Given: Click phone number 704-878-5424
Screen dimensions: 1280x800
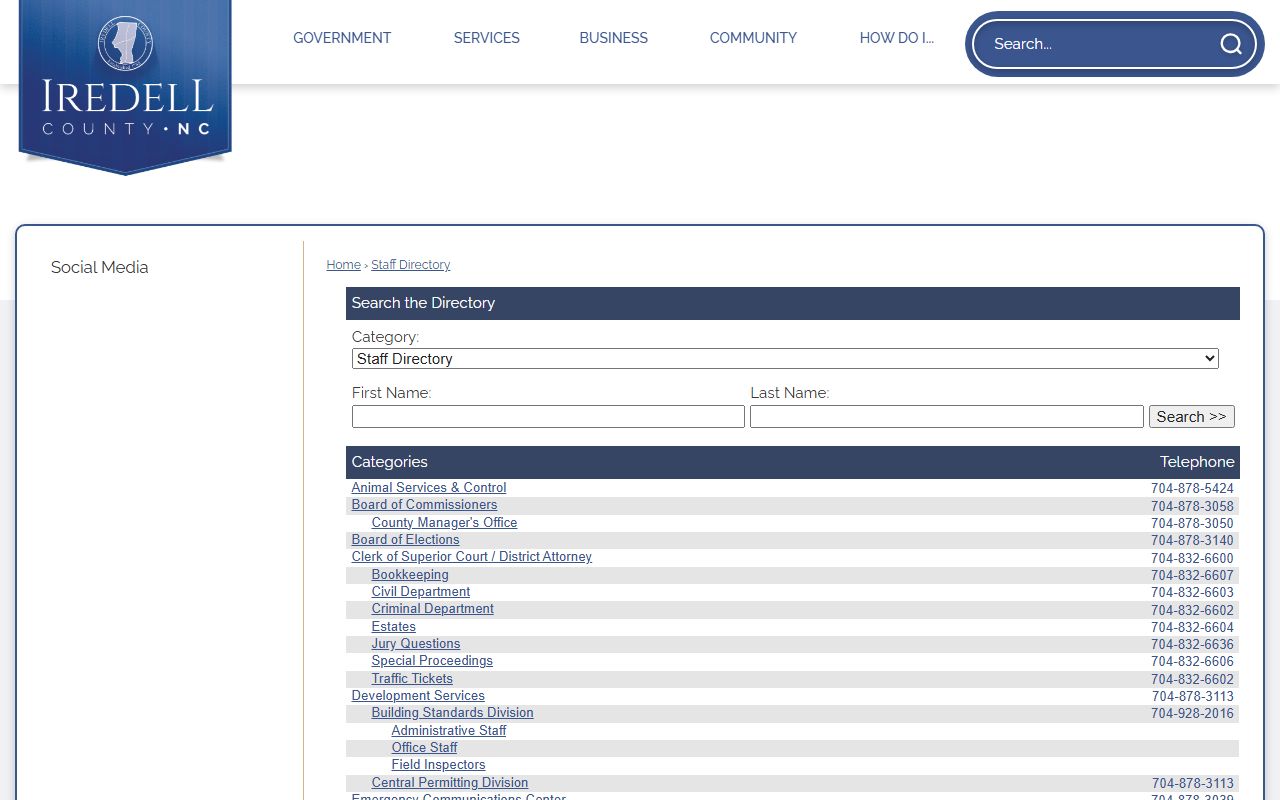Looking at the screenshot, I should tap(1192, 489).
